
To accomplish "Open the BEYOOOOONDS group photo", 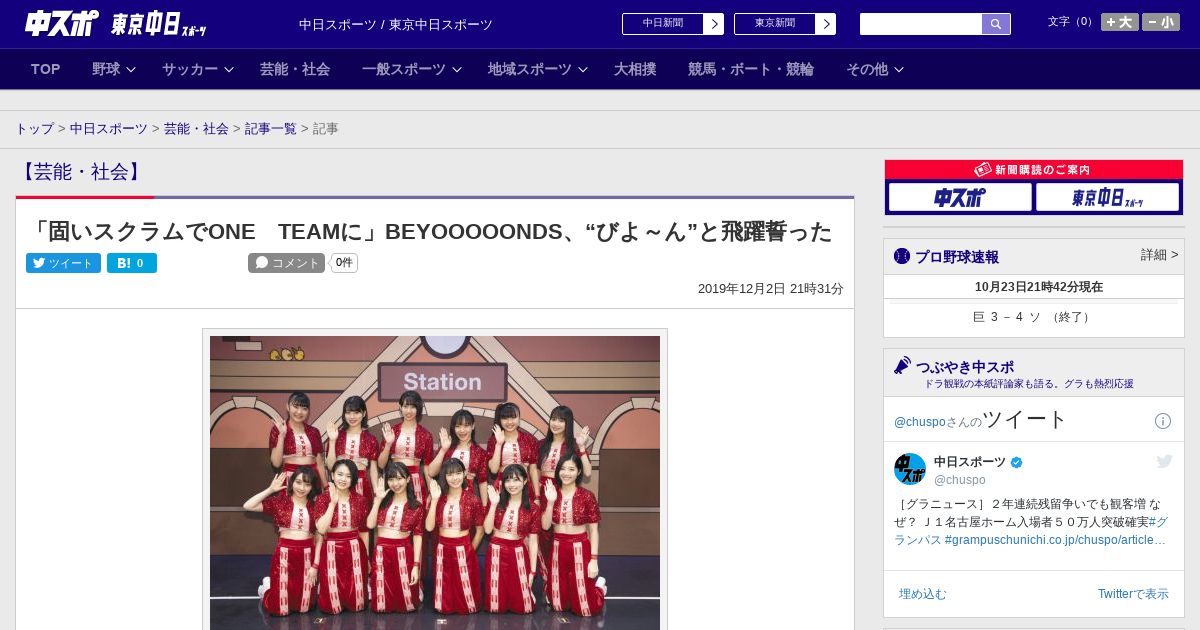I will click(x=435, y=482).
